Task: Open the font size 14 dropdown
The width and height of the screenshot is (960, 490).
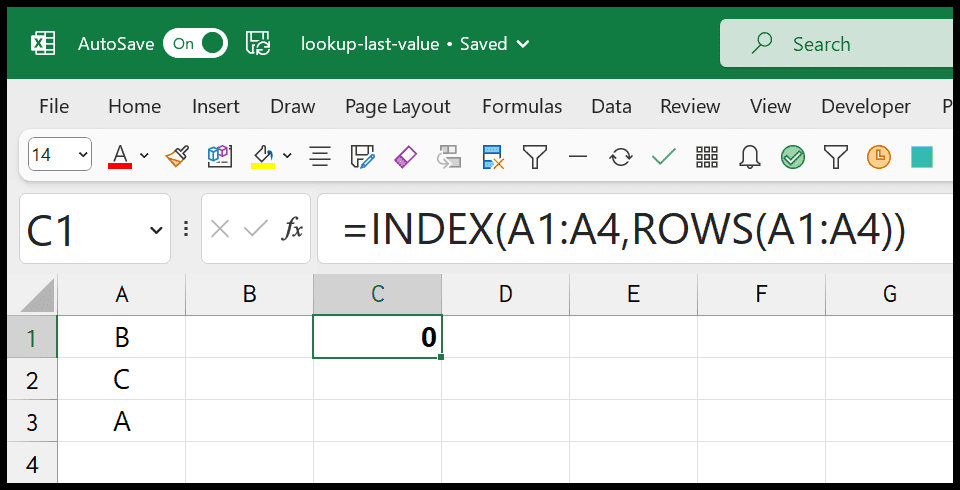Action: [60, 154]
